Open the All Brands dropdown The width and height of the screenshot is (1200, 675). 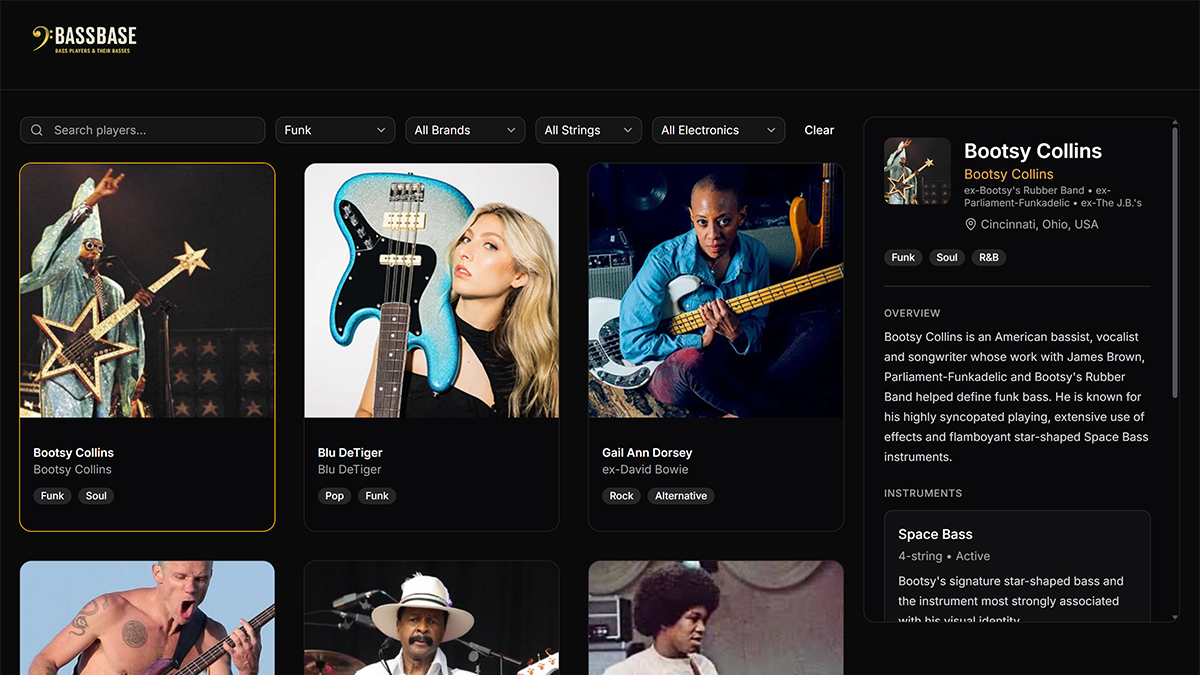[x=465, y=130]
